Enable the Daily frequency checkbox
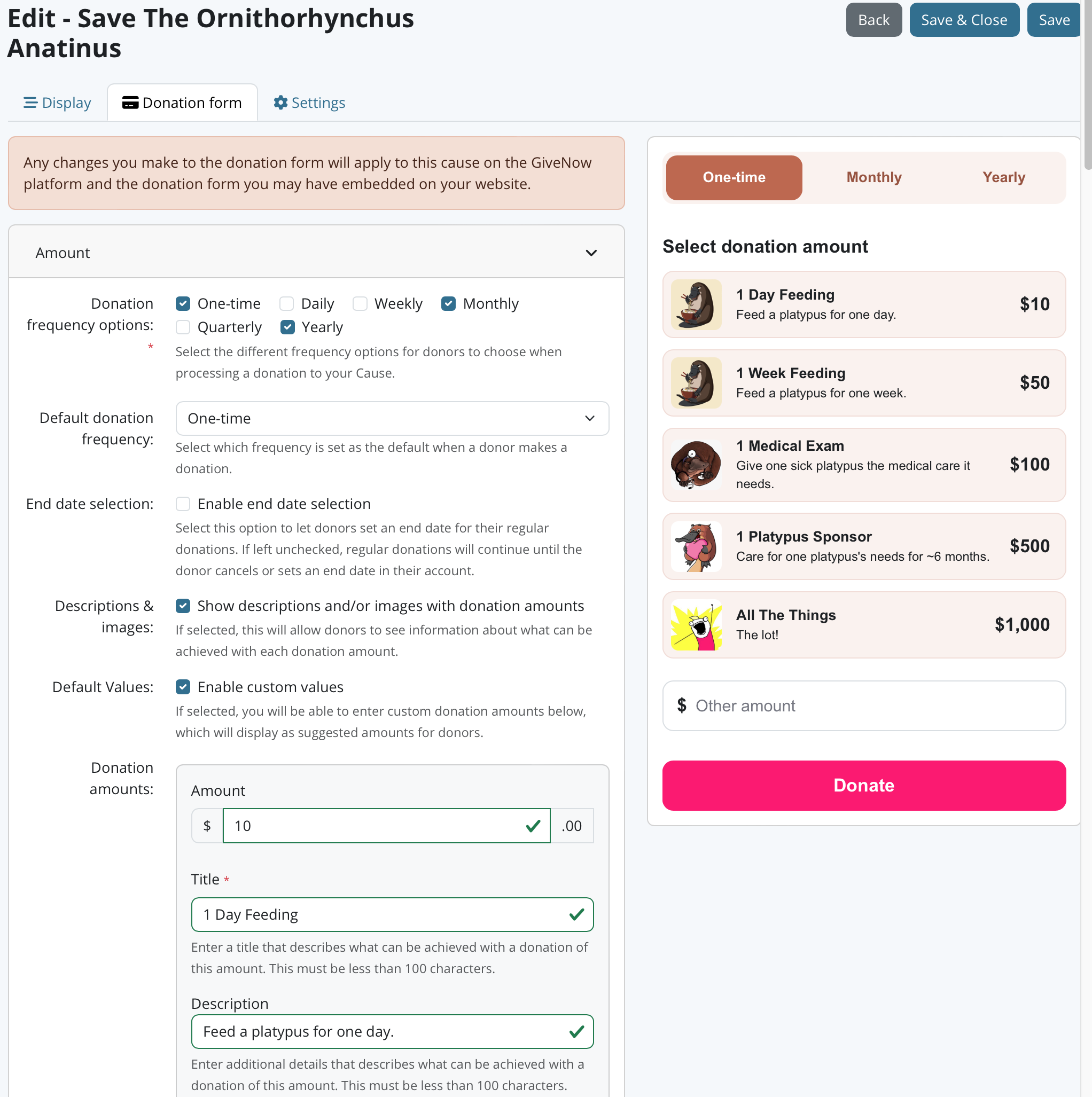Viewport: 1092px width, 1097px height. tap(287, 304)
